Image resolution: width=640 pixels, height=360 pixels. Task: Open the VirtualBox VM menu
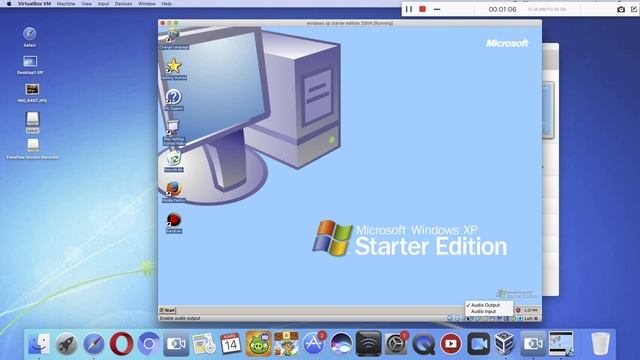(34, 4)
